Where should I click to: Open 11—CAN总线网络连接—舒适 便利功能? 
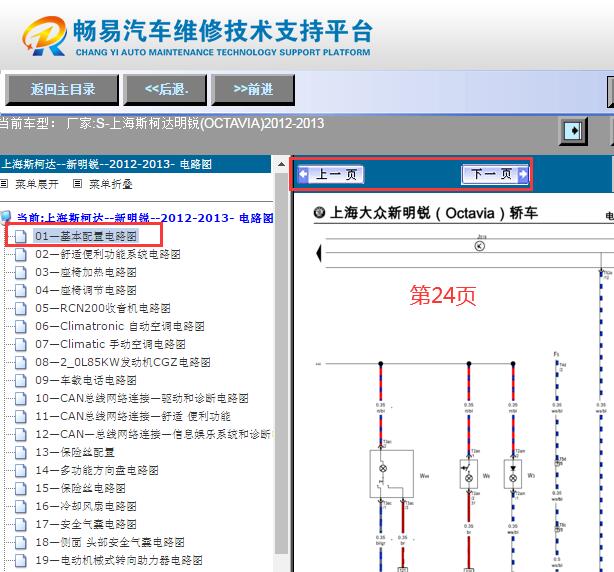tap(133, 416)
